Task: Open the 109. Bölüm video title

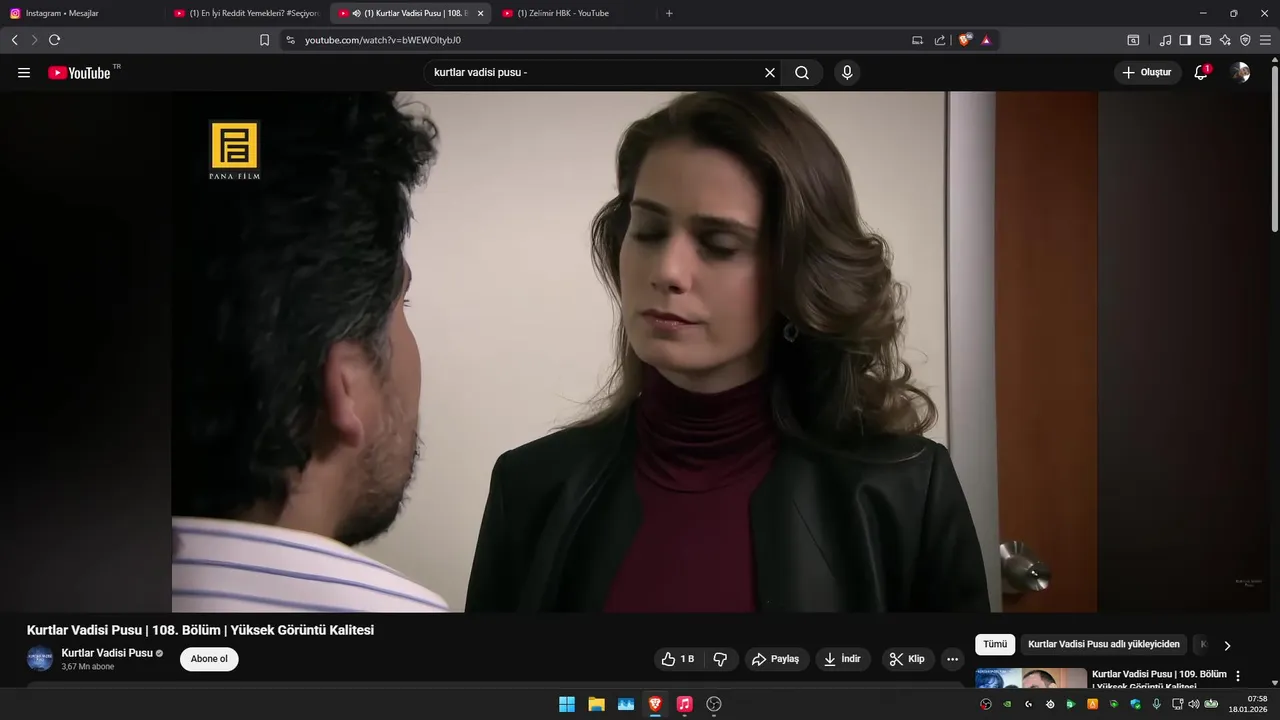Action: tap(1159, 680)
